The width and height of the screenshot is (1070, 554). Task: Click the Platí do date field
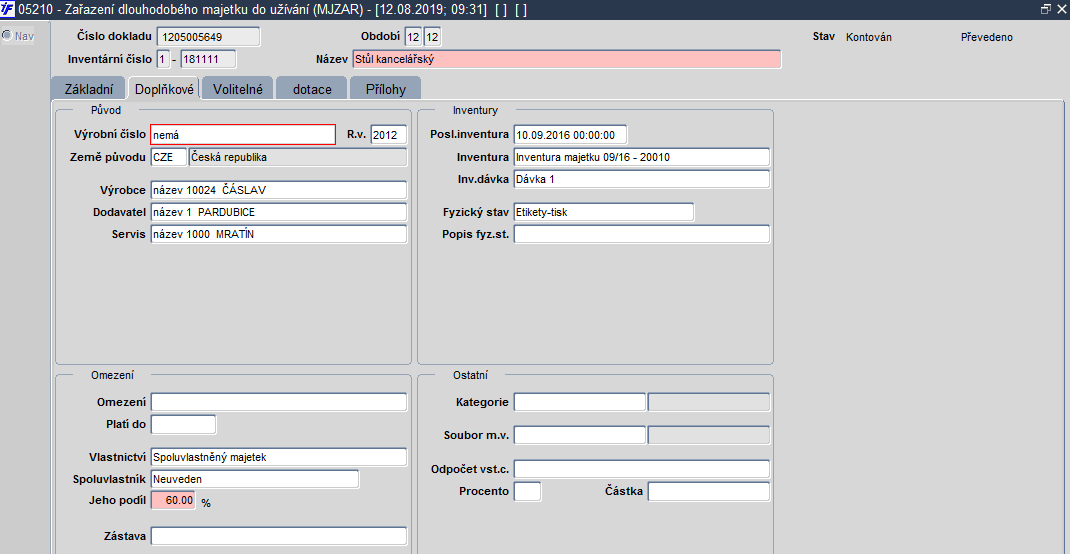click(x=184, y=424)
